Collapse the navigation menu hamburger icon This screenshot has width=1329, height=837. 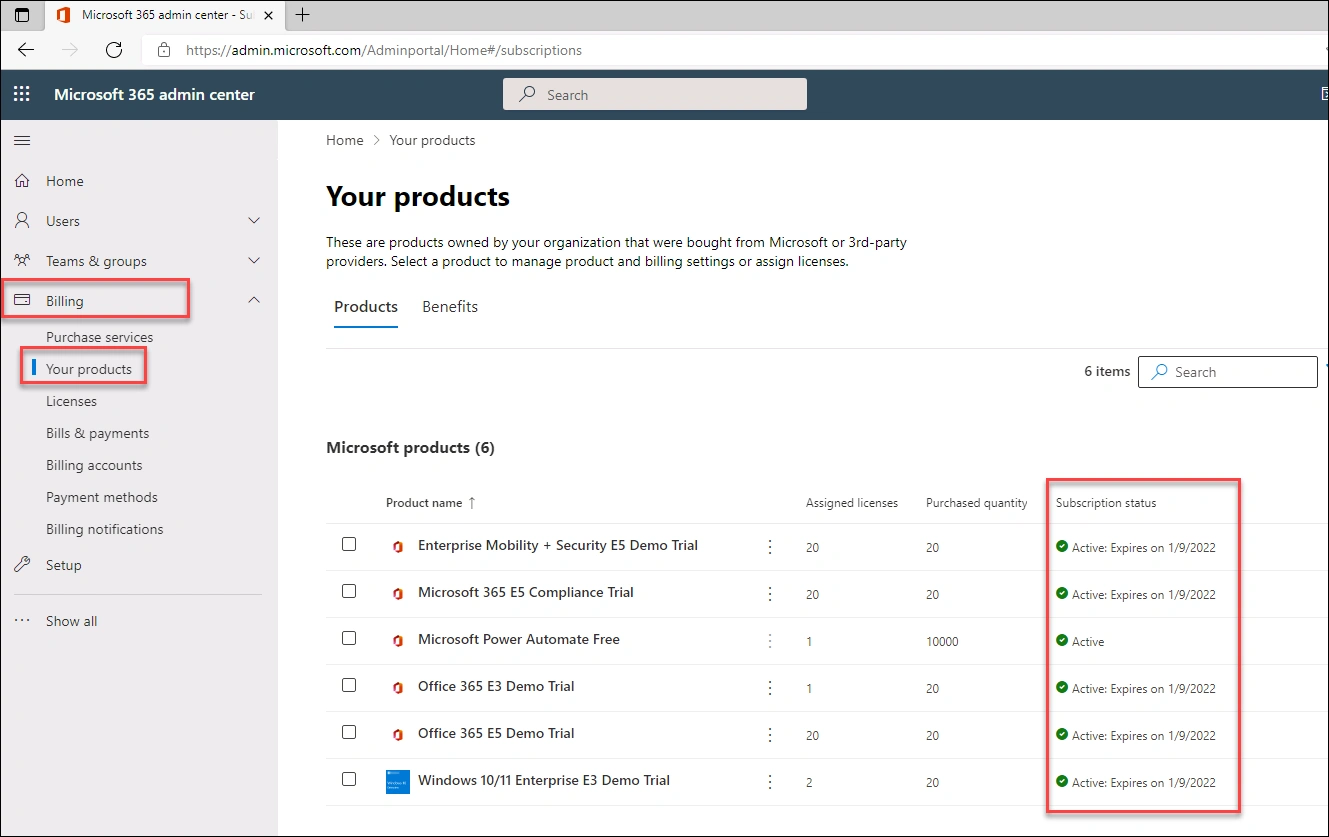[22, 141]
